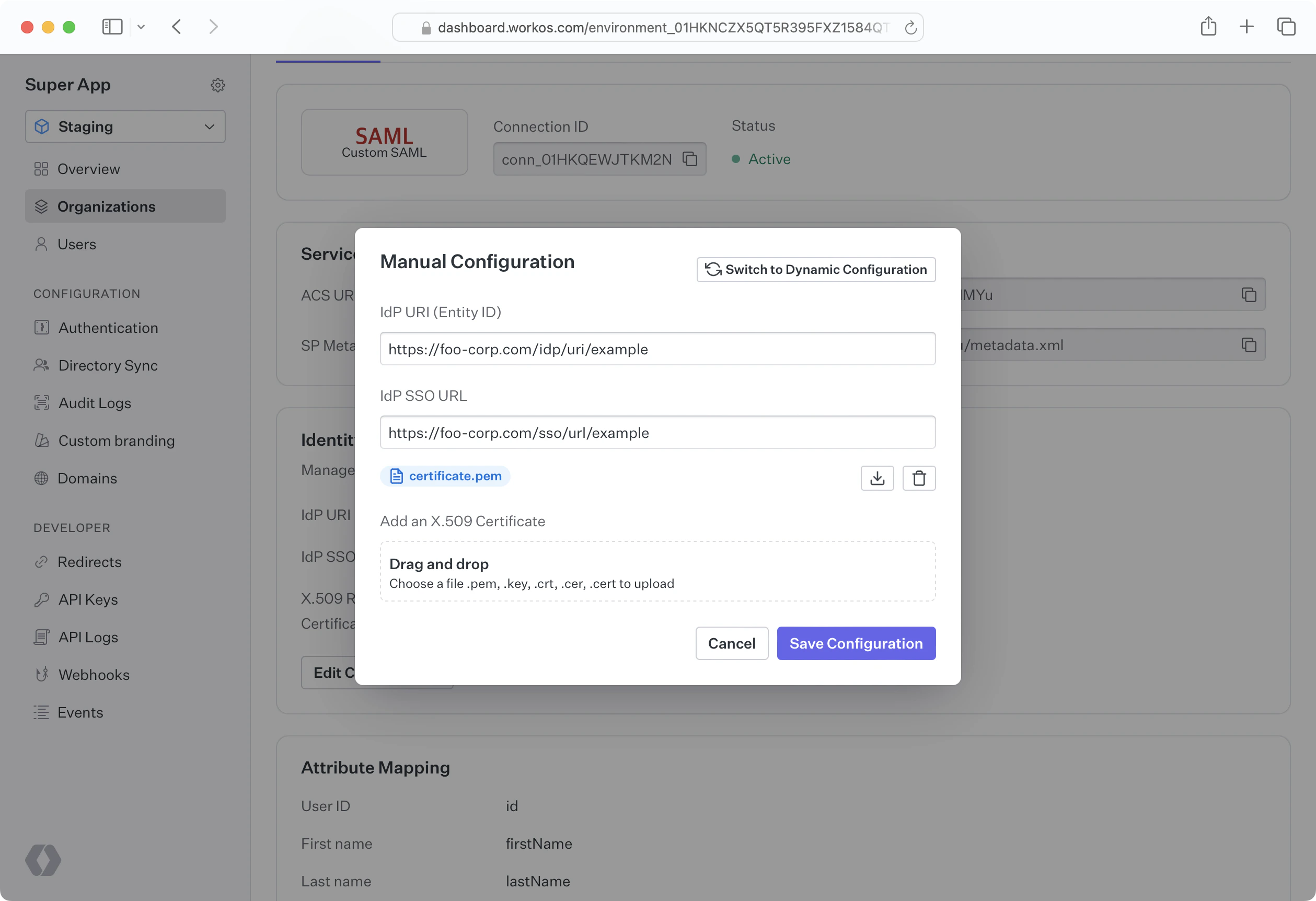Click the Custom SAML provider card
1316x901 pixels.
coord(385,142)
